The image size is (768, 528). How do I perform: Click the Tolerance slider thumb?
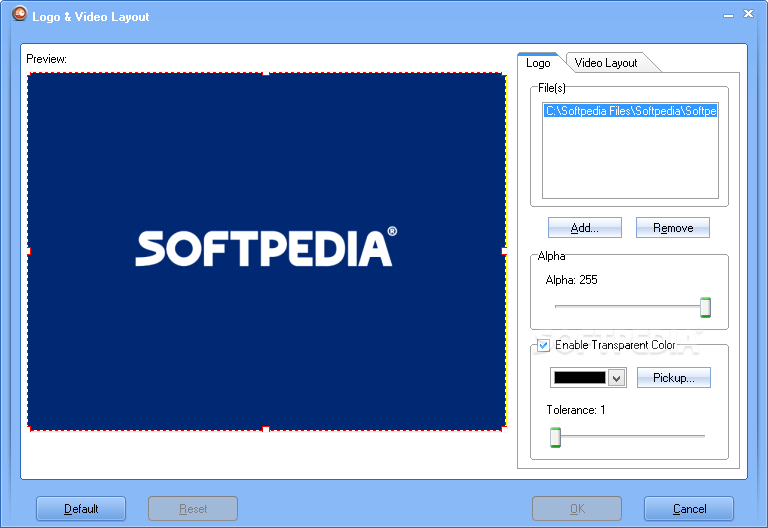555,437
